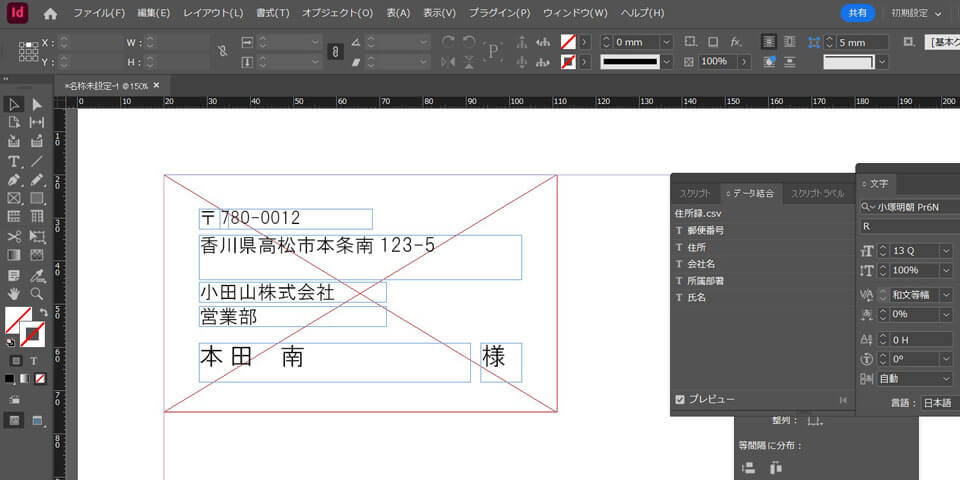Swap fill and stroke with the curved arrow
This screenshot has height=480, width=960.
(43, 312)
